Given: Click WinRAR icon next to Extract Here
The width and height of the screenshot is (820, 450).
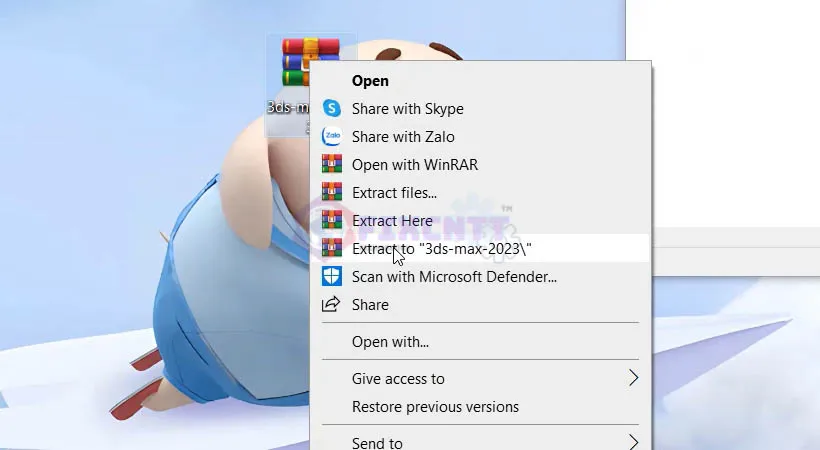Looking at the screenshot, I should tap(331, 221).
